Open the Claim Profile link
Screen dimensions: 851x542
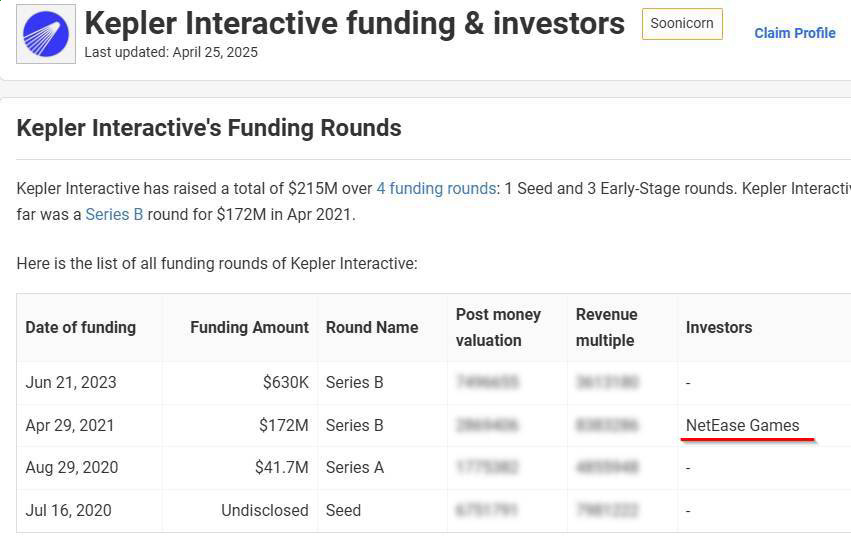click(794, 33)
